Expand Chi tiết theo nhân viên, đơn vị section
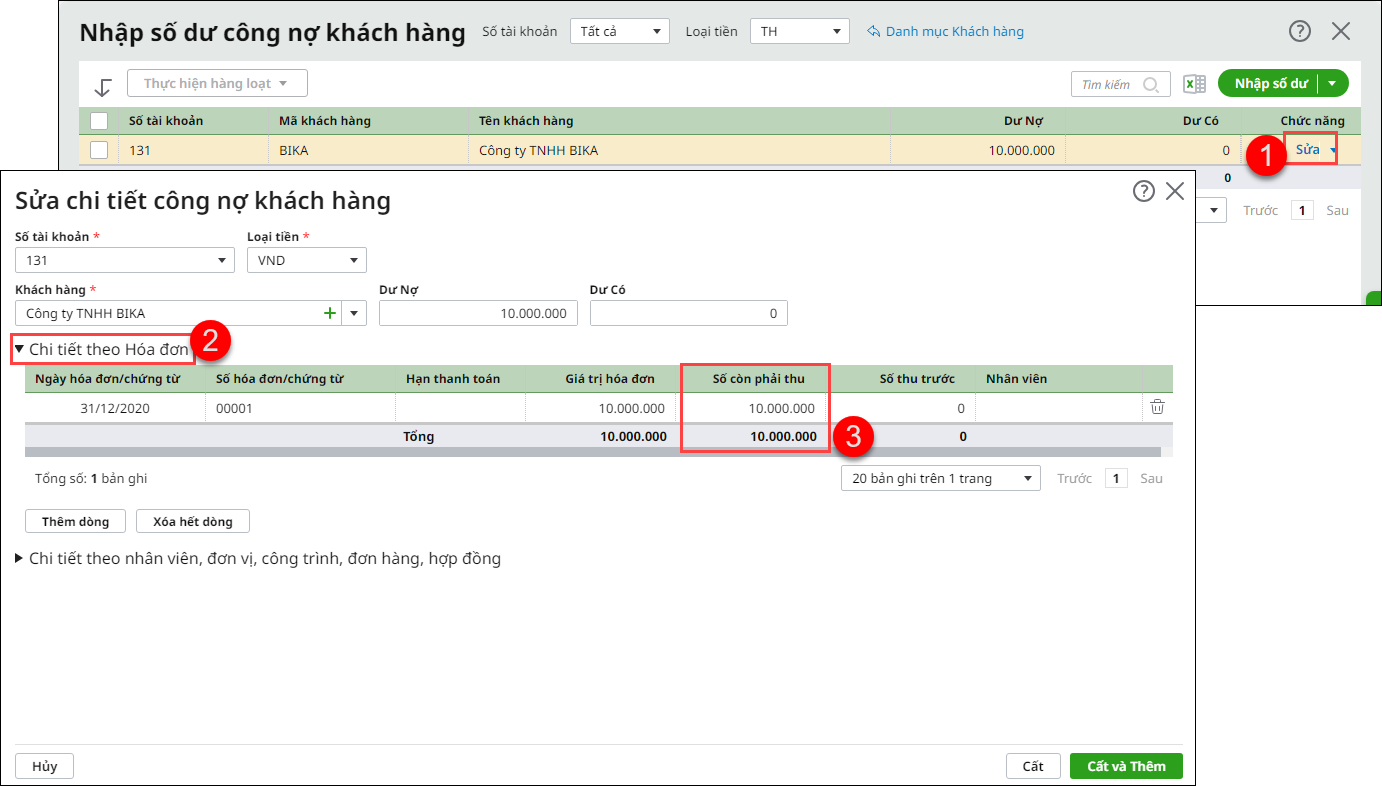 pos(258,558)
